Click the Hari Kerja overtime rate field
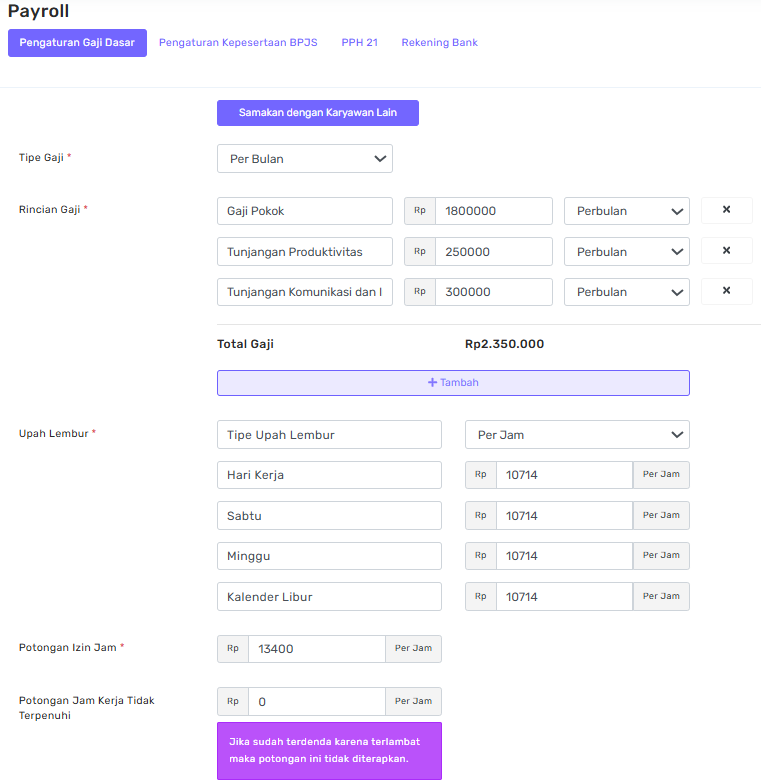This screenshot has width=761, height=781. [563, 475]
